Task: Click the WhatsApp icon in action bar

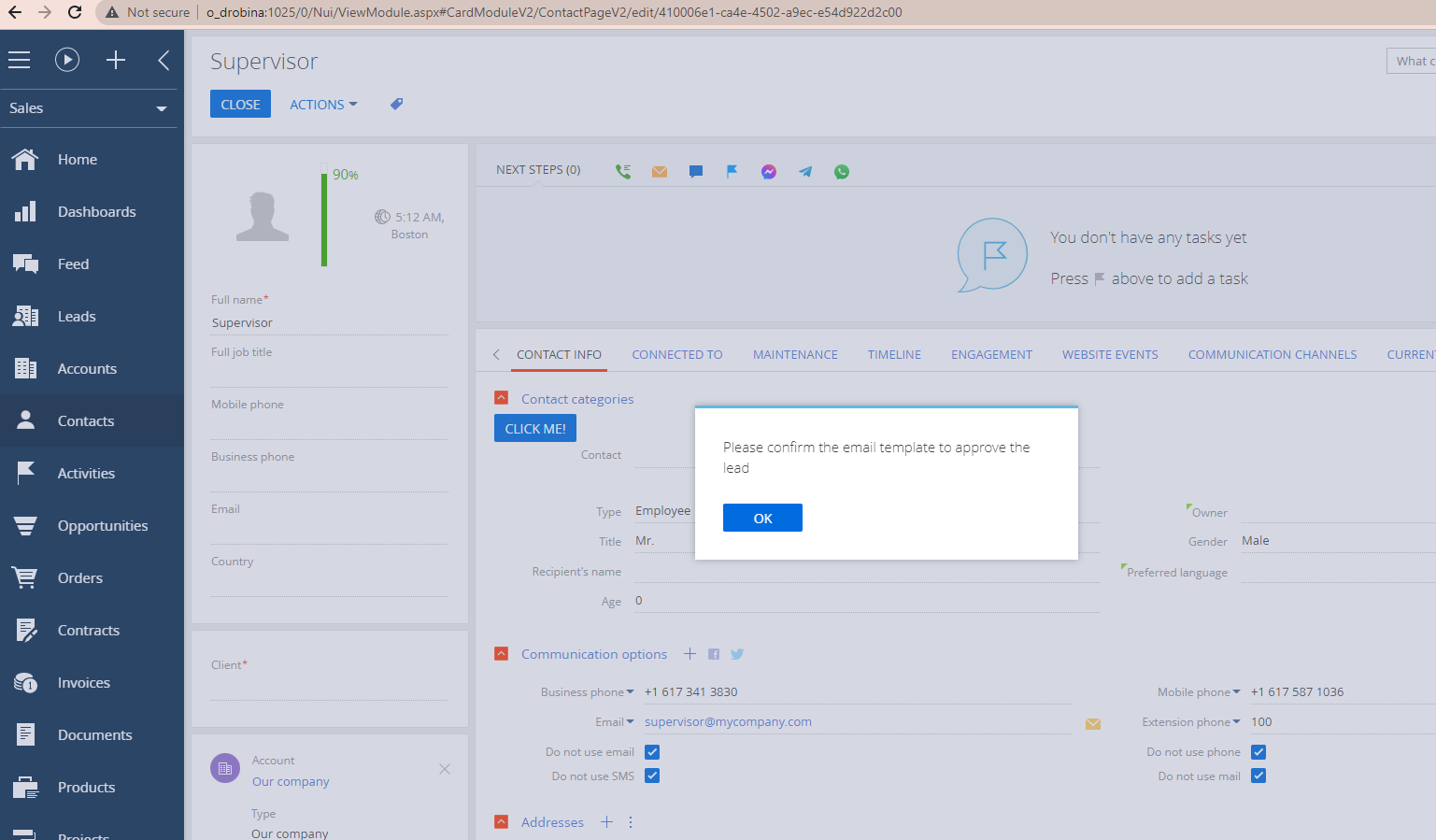Action: pyautogui.click(x=842, y=171)
